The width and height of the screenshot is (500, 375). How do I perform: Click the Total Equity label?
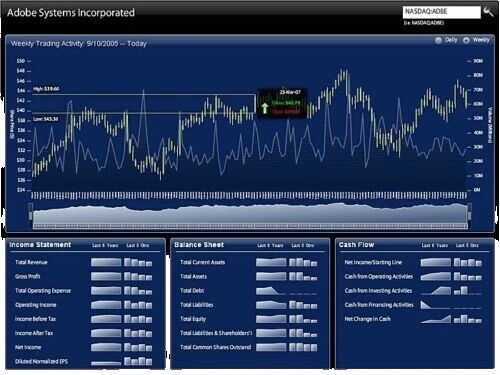pos(193,319)
